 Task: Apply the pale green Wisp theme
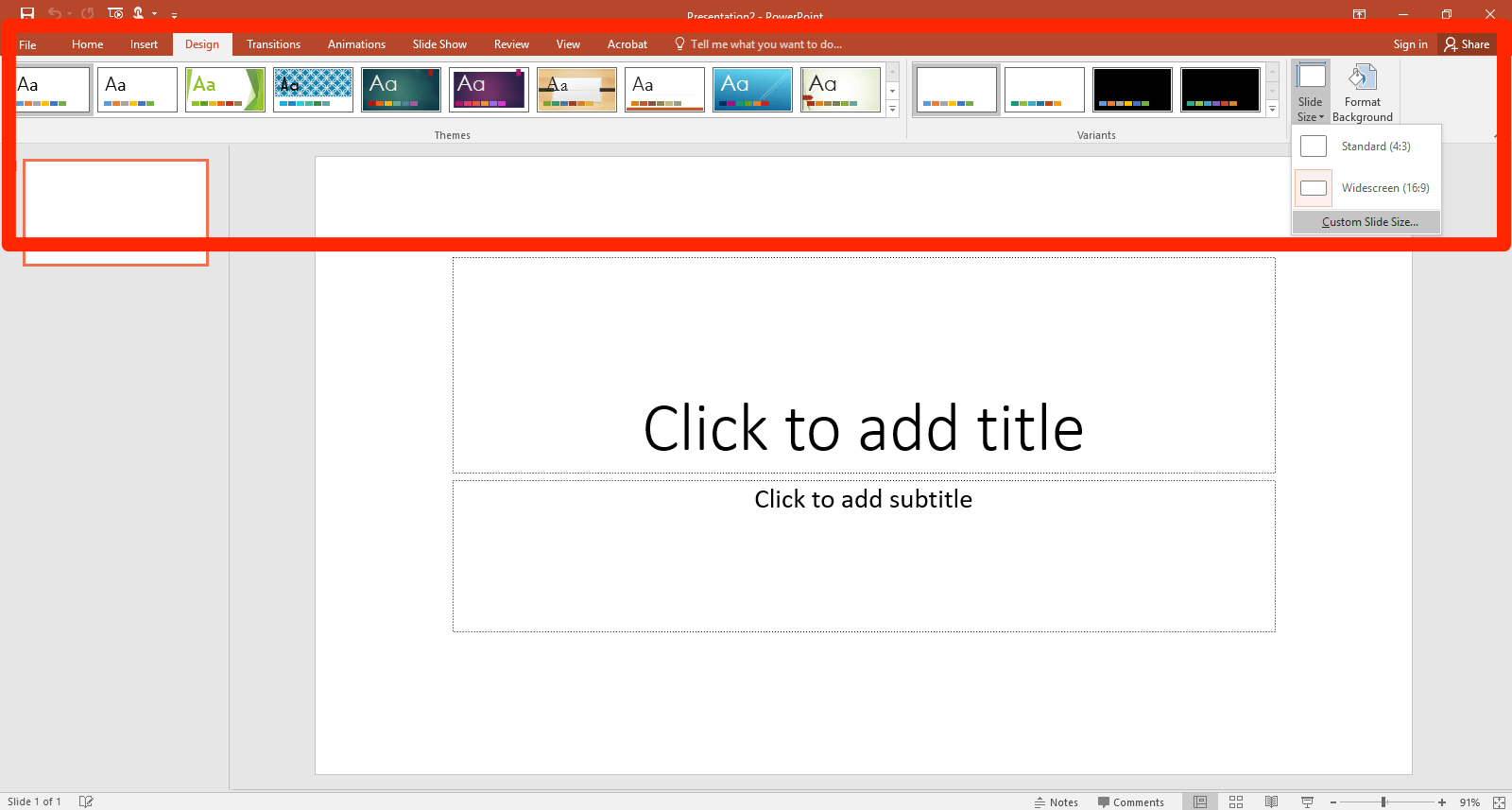(x=840, y=90)
